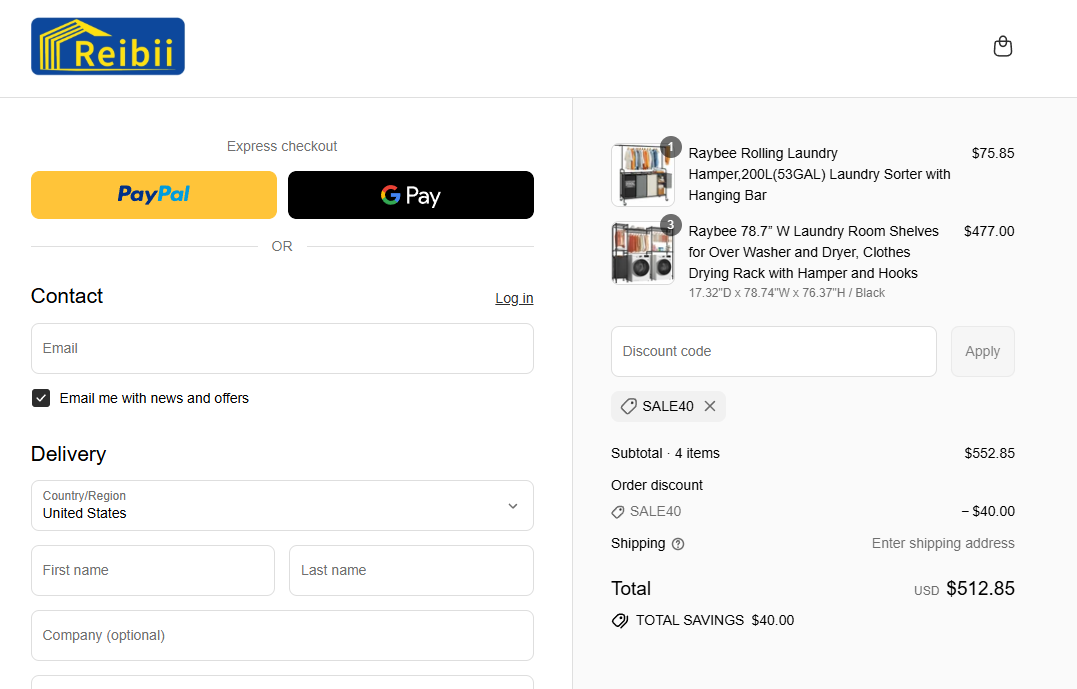Click the TOTAL SAVINGS $40.00 text

714,620
